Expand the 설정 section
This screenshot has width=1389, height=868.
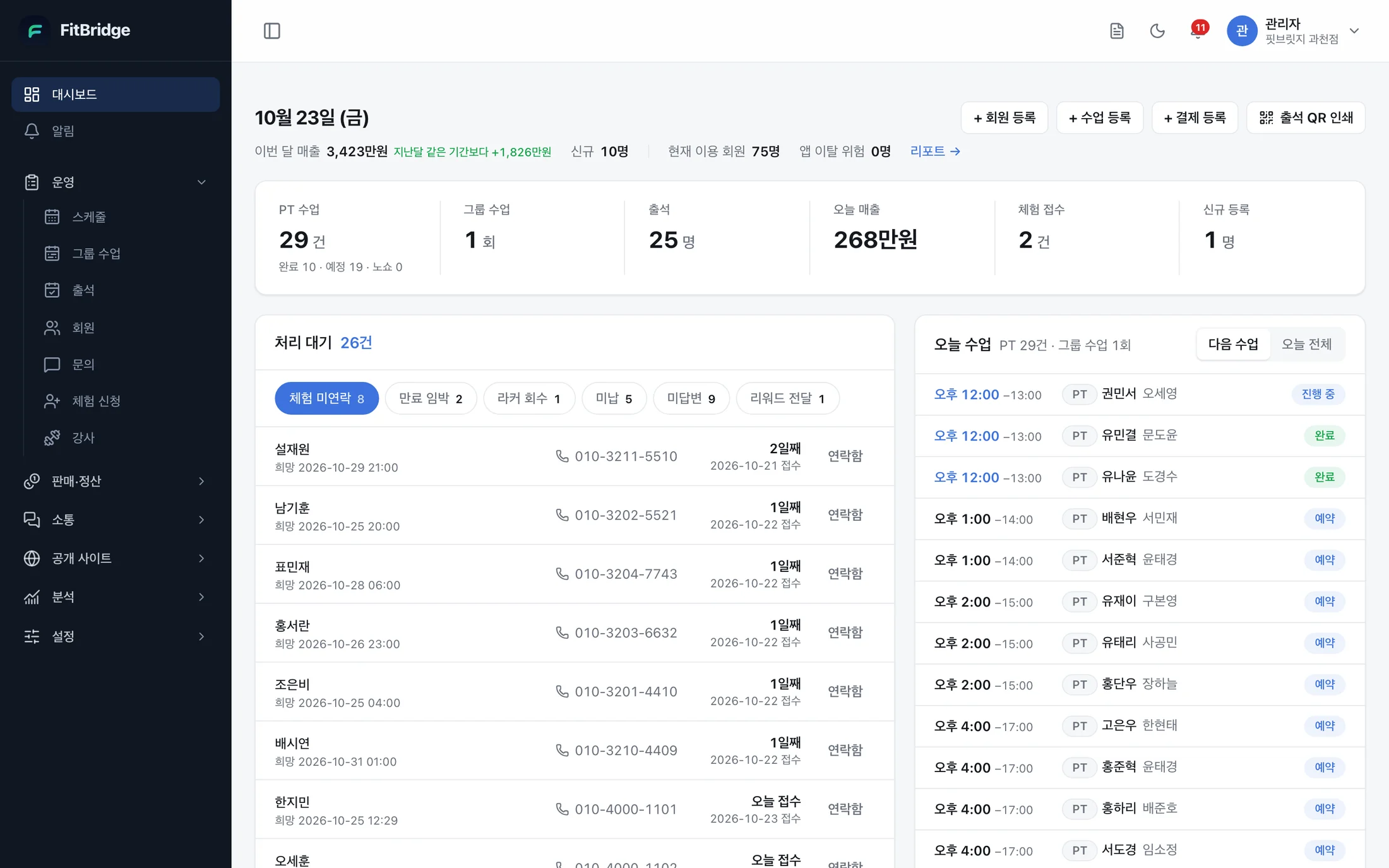point(116,636)
